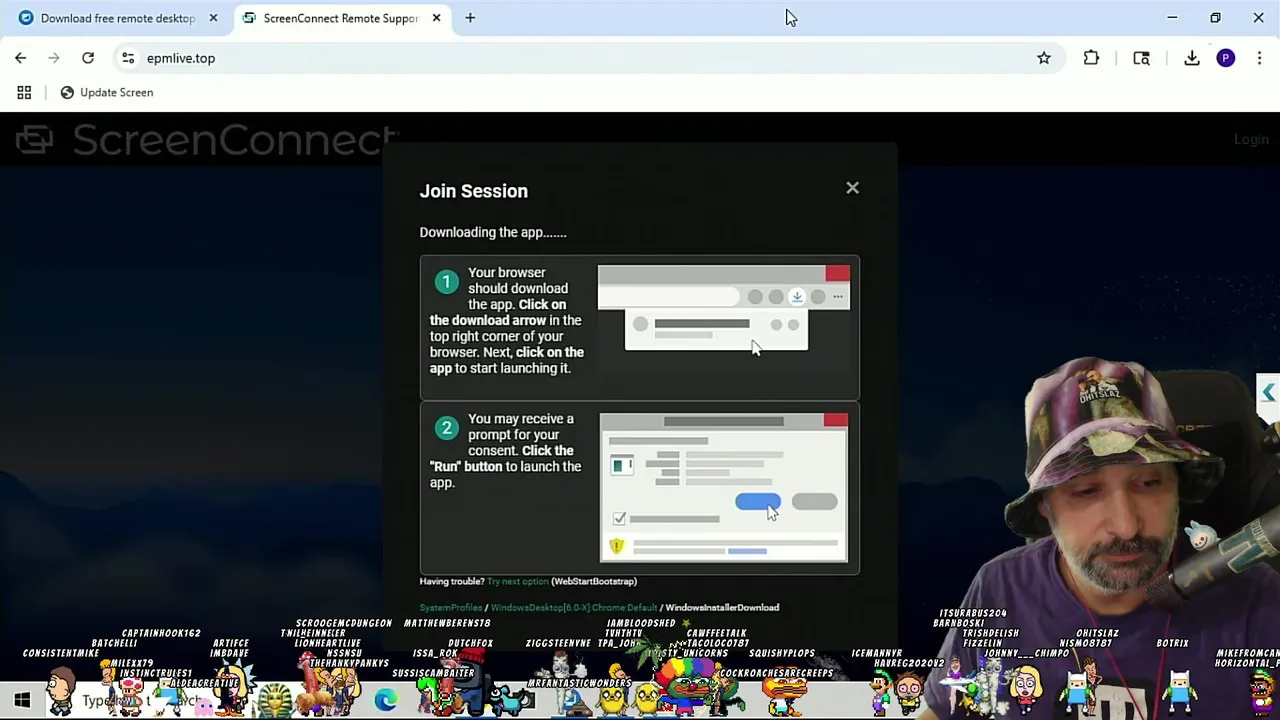The height and width of the screenshot is (720, 1280).
Task: Launch Microsoft Edge from the taskbar
Action: click(x=385, y=700)
